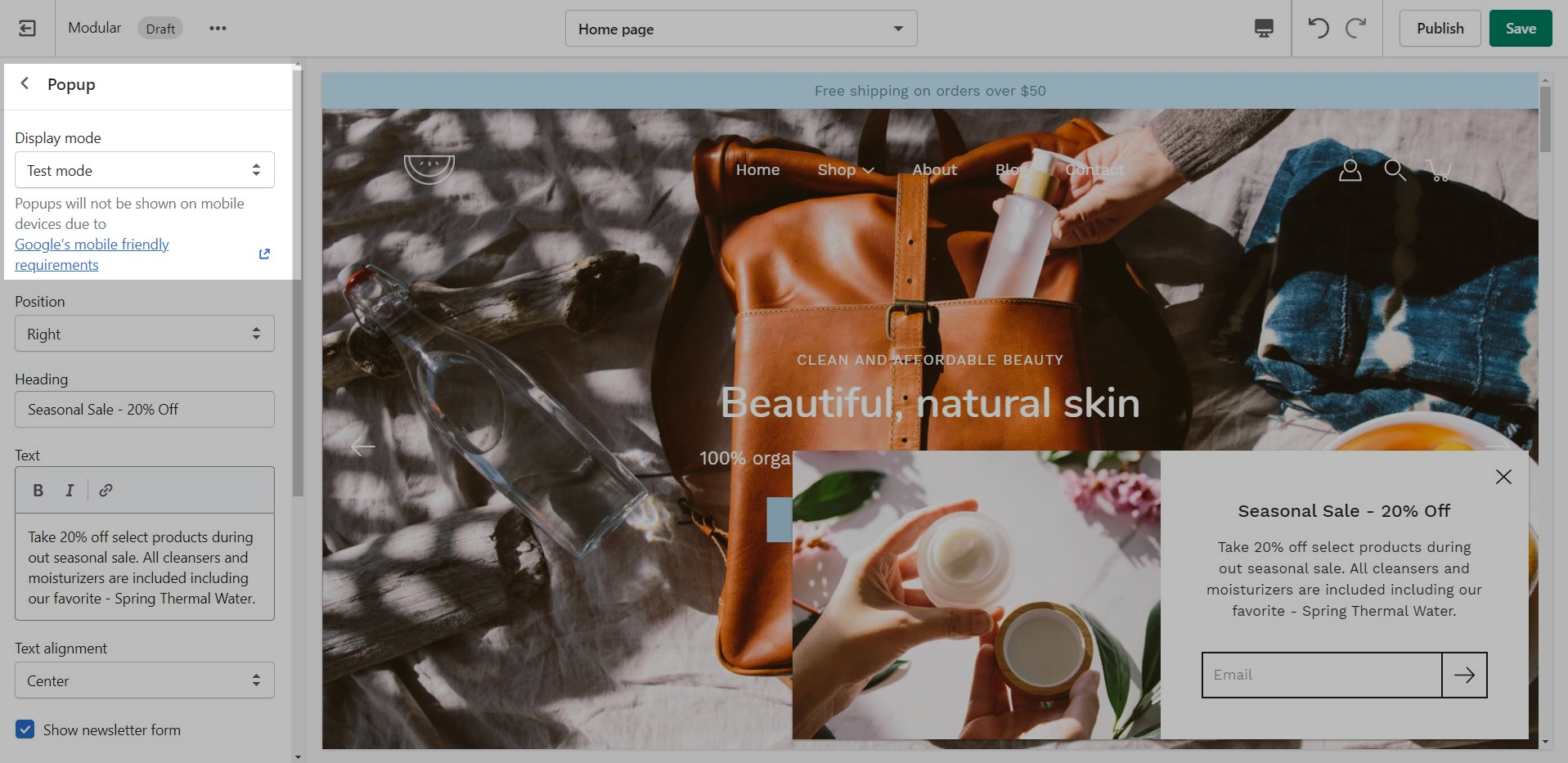Image resolution: width=1568 pixels, height=763 pixels.
Task: Open the Position dropdown
Action: click(145, 334)
